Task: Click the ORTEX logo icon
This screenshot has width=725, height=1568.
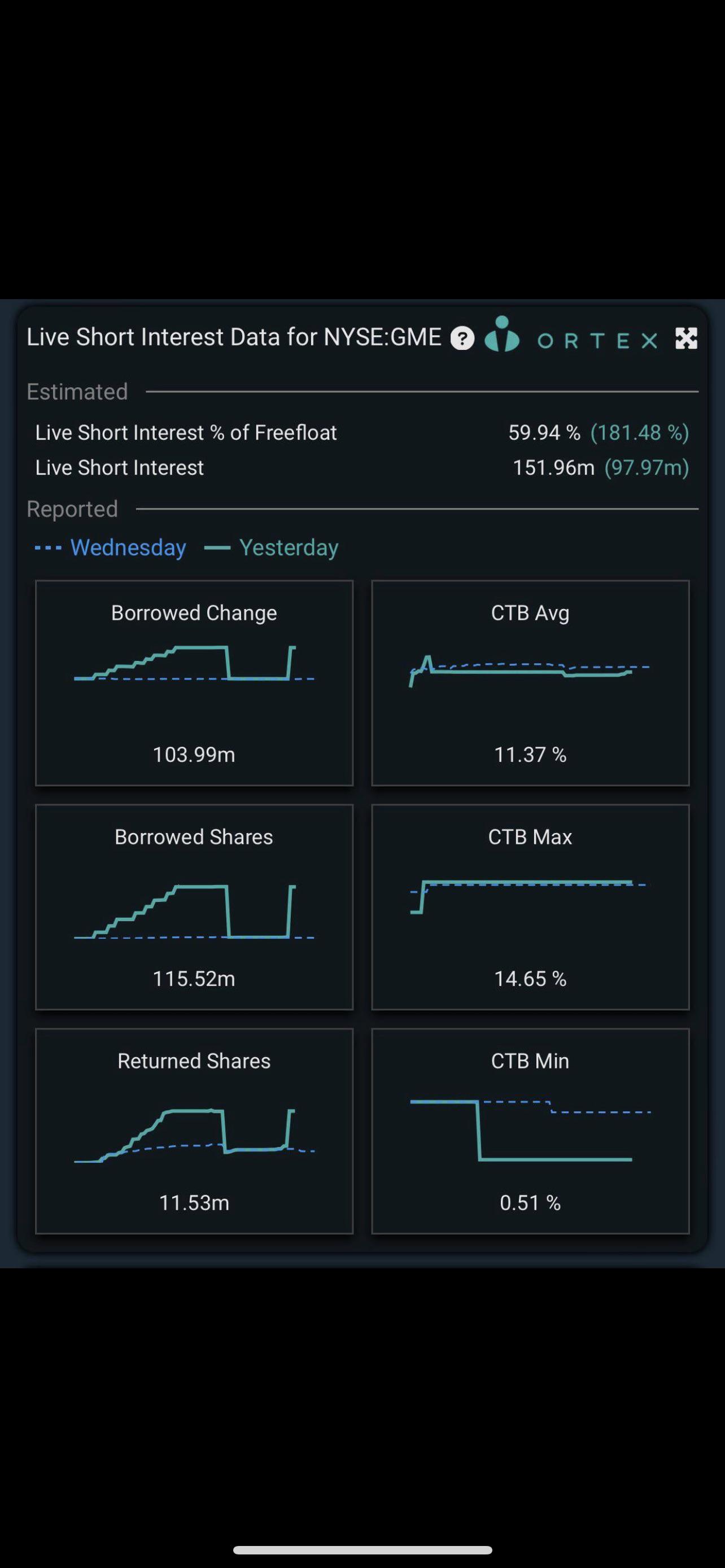Action: point(502,334)
